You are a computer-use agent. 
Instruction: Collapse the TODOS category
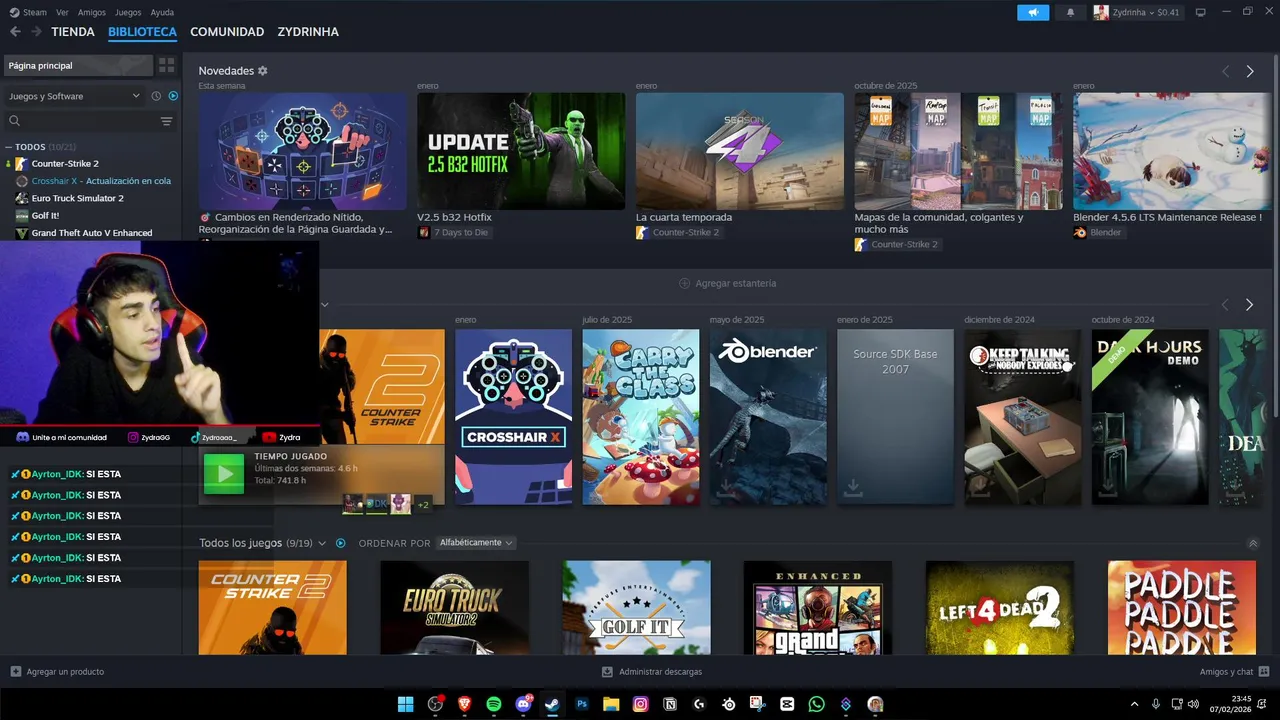pos(8,147)
